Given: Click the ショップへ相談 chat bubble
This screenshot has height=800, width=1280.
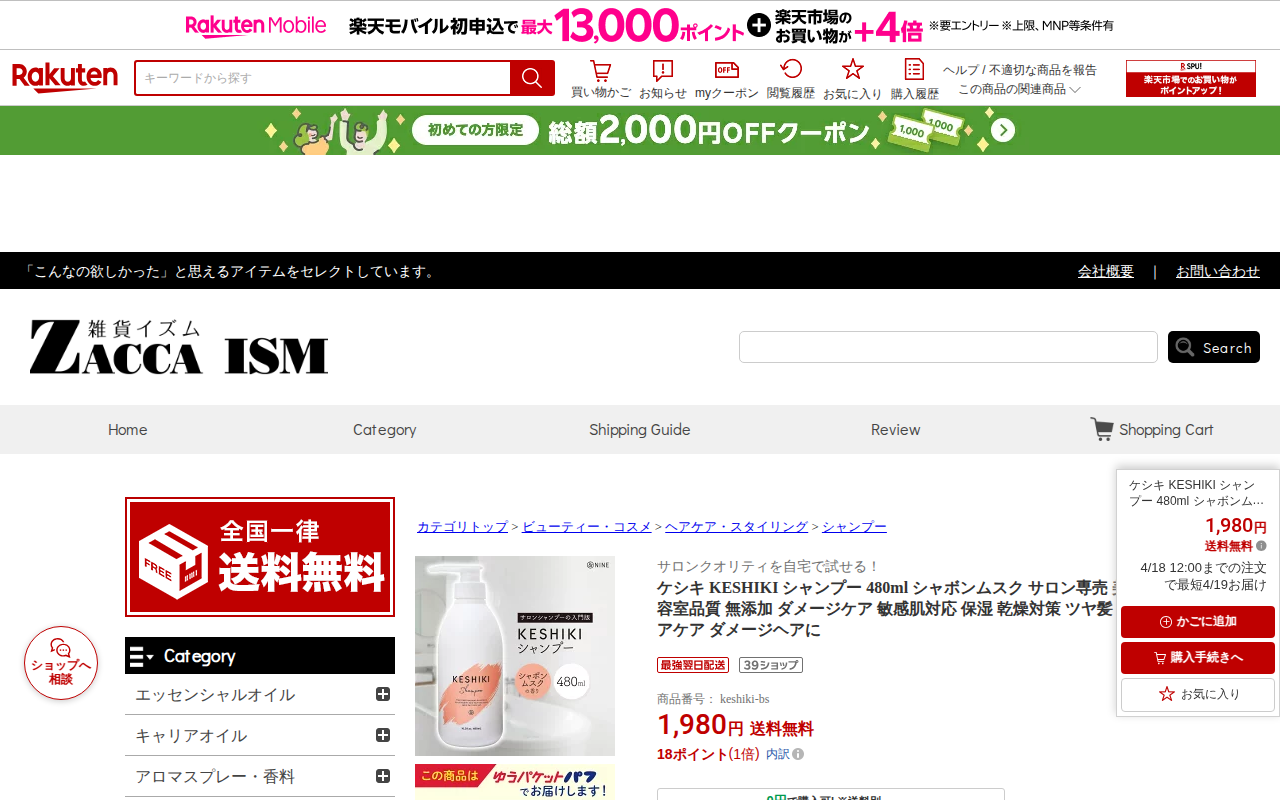Looking at the screenshot, I should (61, 663).
